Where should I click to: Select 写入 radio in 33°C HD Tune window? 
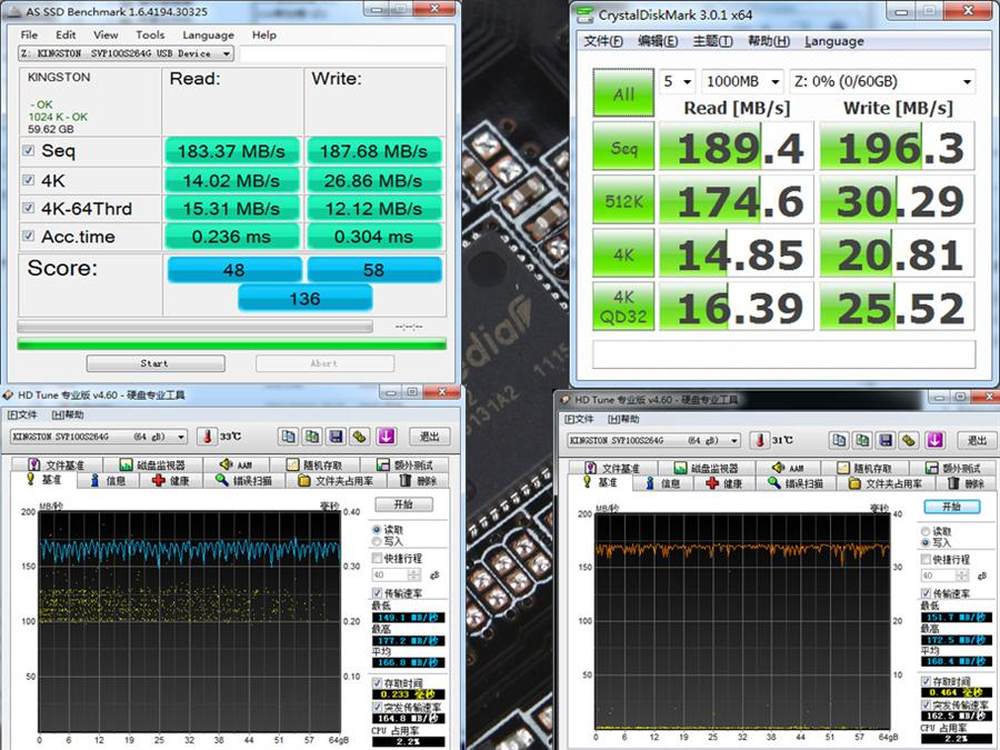click(x=376, y=541)
